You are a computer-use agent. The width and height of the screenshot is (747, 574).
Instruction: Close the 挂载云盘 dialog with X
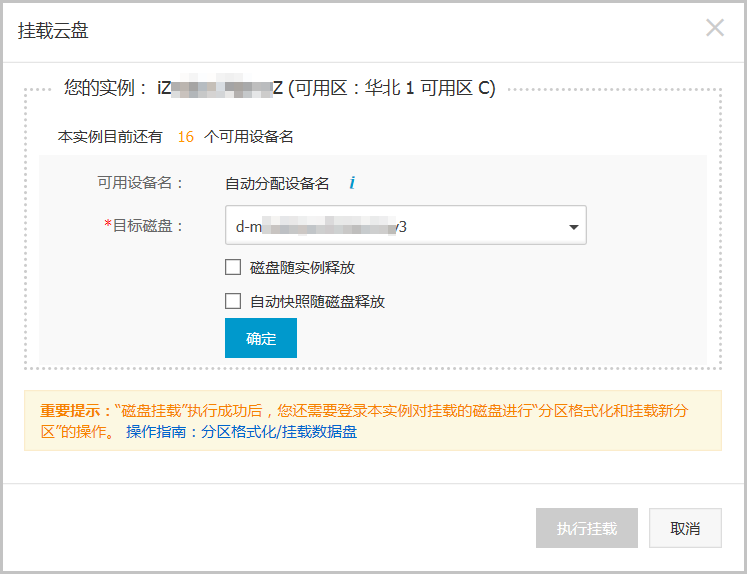coord(714,28)
